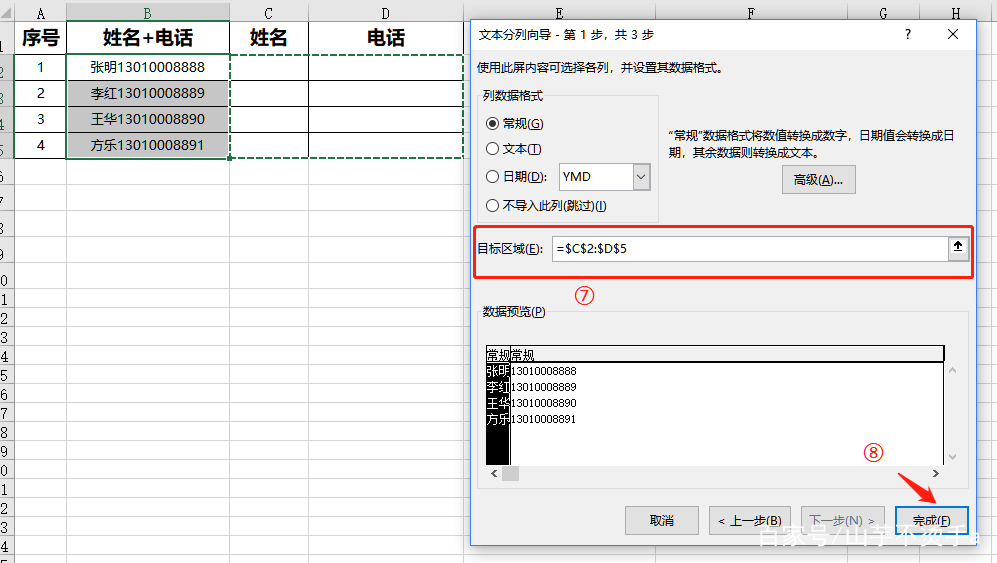
Task: Click cell 方乐13010008891
Action: click(148, 146)
